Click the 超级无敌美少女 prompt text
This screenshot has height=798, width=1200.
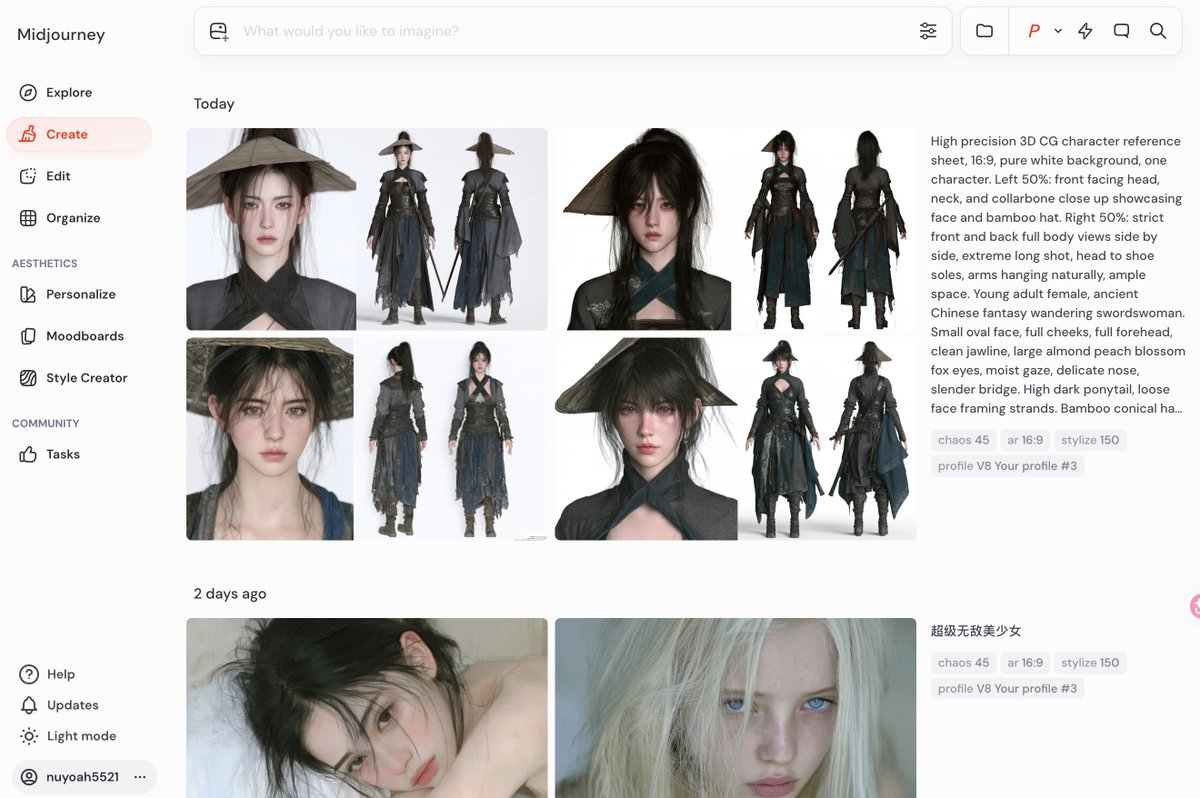point(976,631)
